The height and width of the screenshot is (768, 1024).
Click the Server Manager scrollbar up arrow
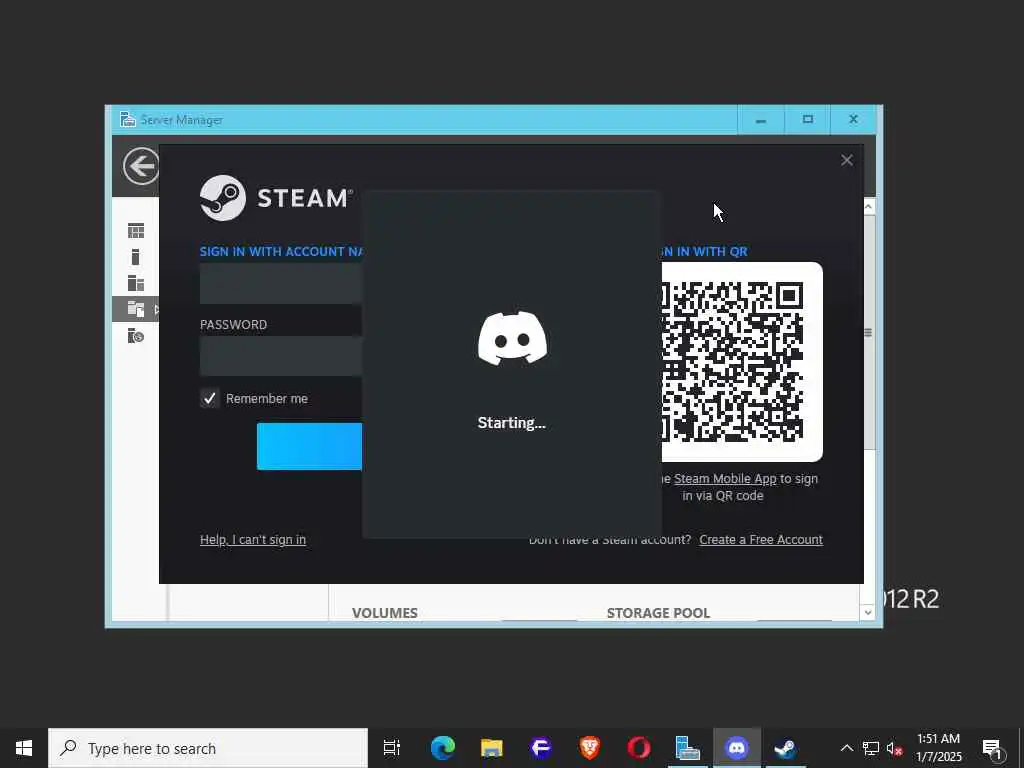tap(869, 207)
